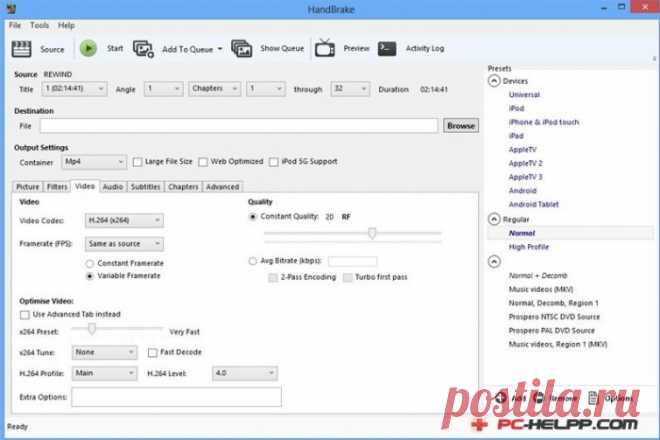Click the Browse button
This screenshot has width=660, height=440.
[461, 125]
